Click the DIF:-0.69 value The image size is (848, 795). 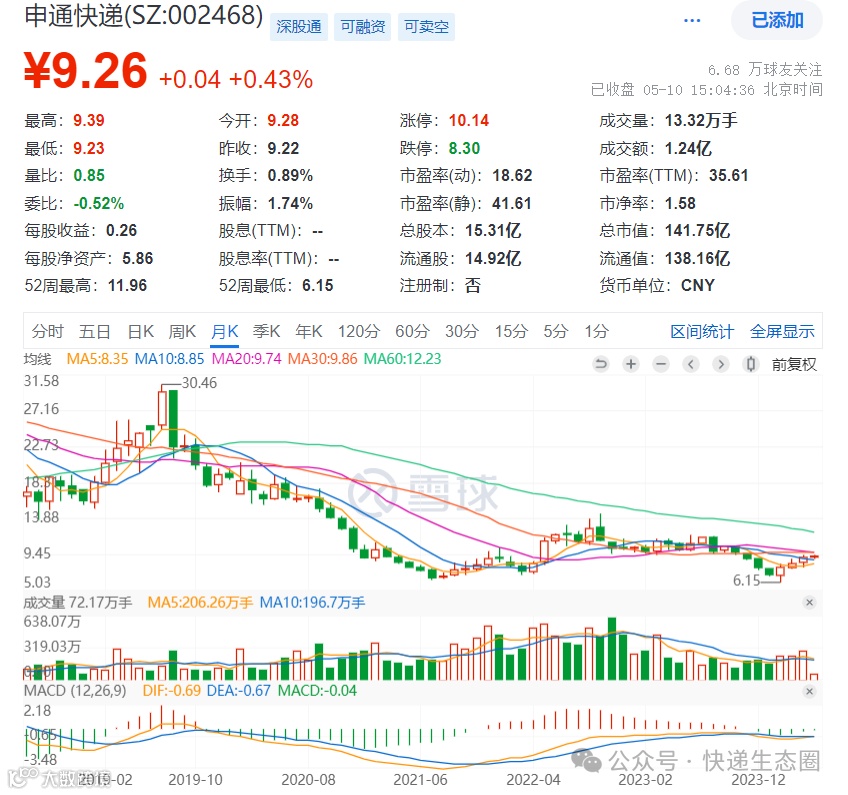(171, 691)
